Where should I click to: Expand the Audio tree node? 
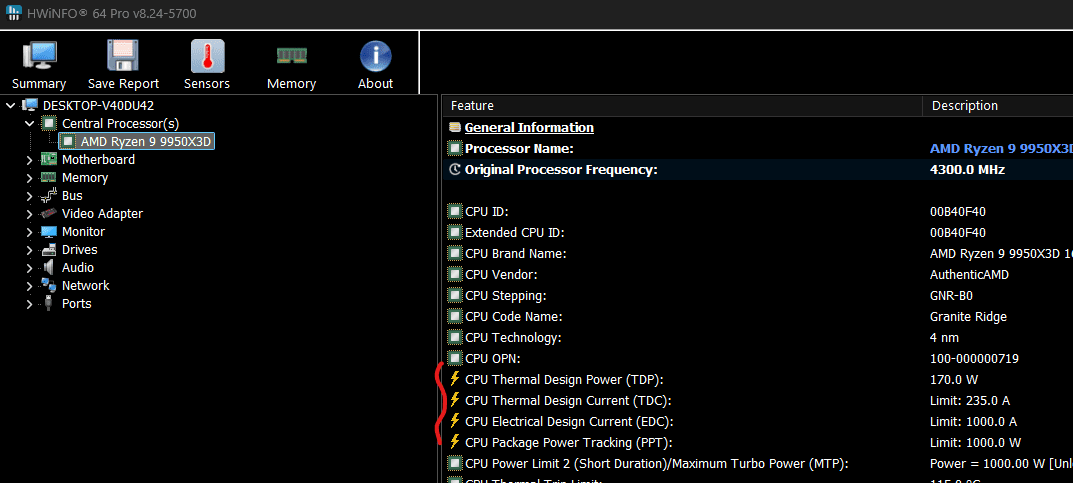click(29, 268)
